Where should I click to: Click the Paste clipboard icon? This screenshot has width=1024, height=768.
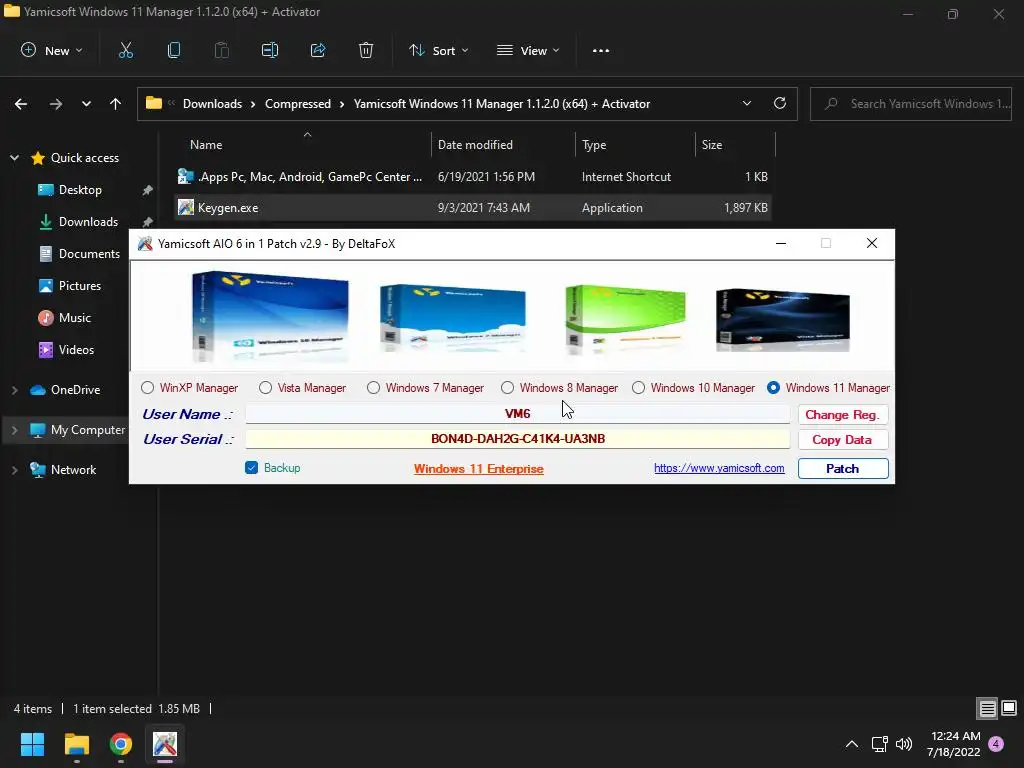(x=221, y=50)
